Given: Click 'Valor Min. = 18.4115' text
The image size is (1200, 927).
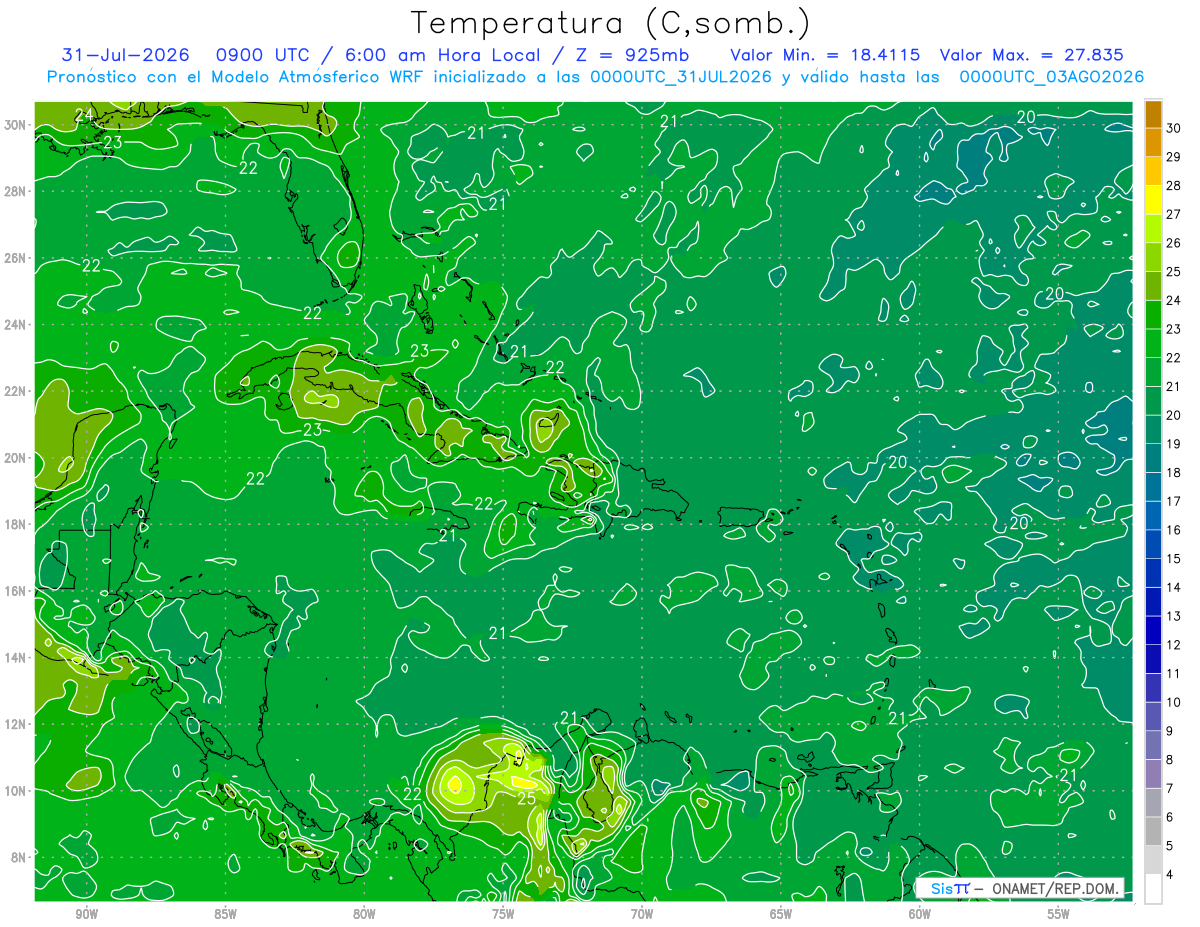Looking at the screenshot, I should pos(824,55).
